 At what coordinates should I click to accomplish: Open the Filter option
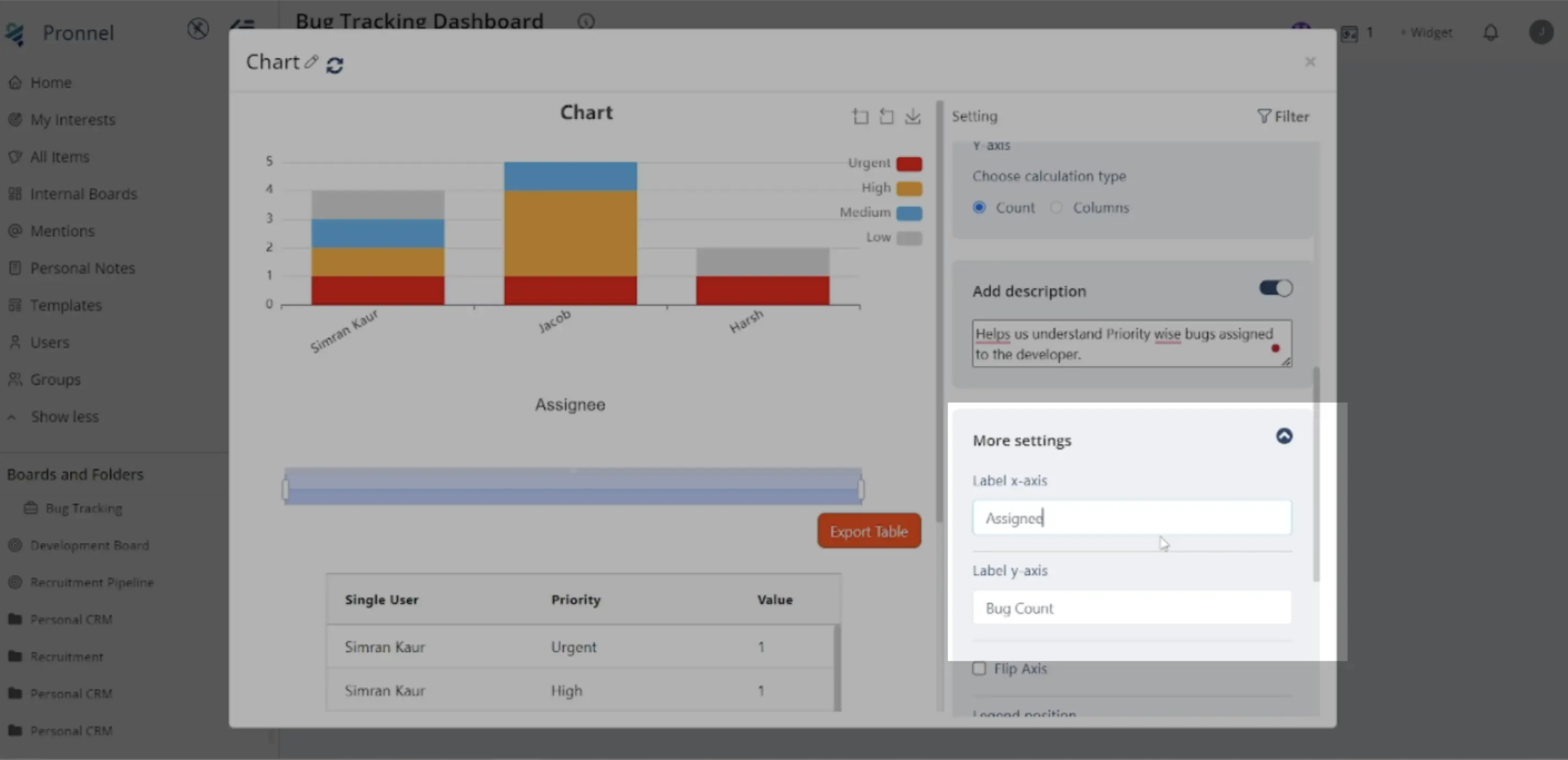(x=1283, y=117)
